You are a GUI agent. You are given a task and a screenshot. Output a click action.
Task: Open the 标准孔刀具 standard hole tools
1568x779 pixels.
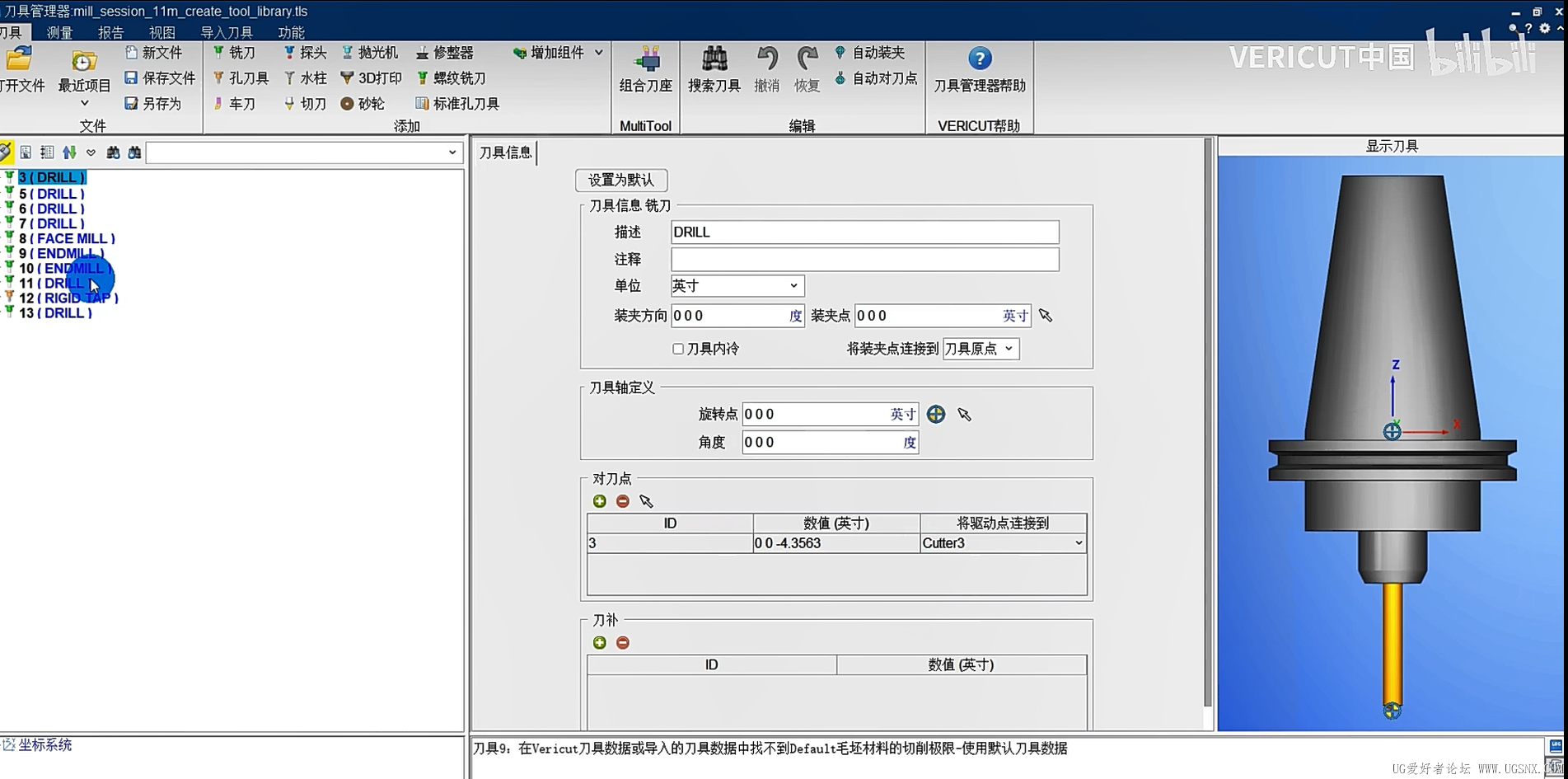(x=458, y=104)
